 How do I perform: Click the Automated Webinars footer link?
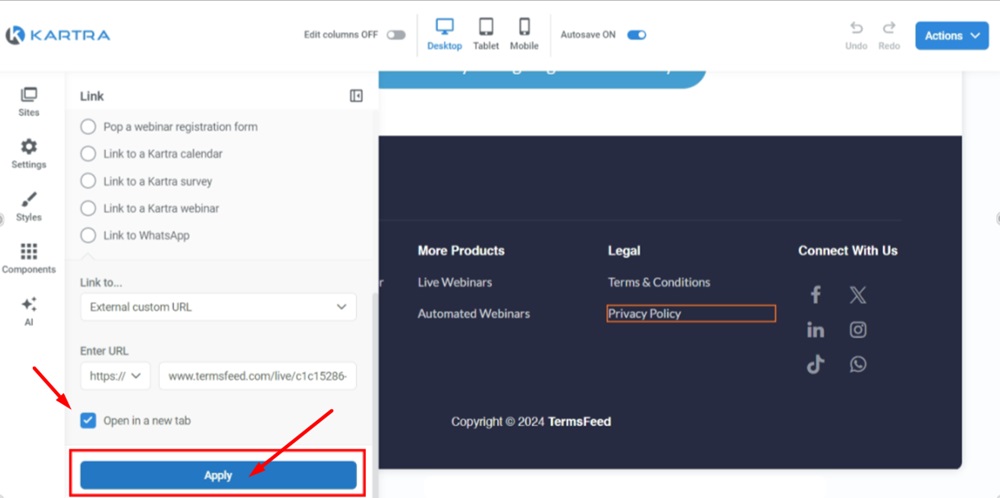(x=474, y=314)
